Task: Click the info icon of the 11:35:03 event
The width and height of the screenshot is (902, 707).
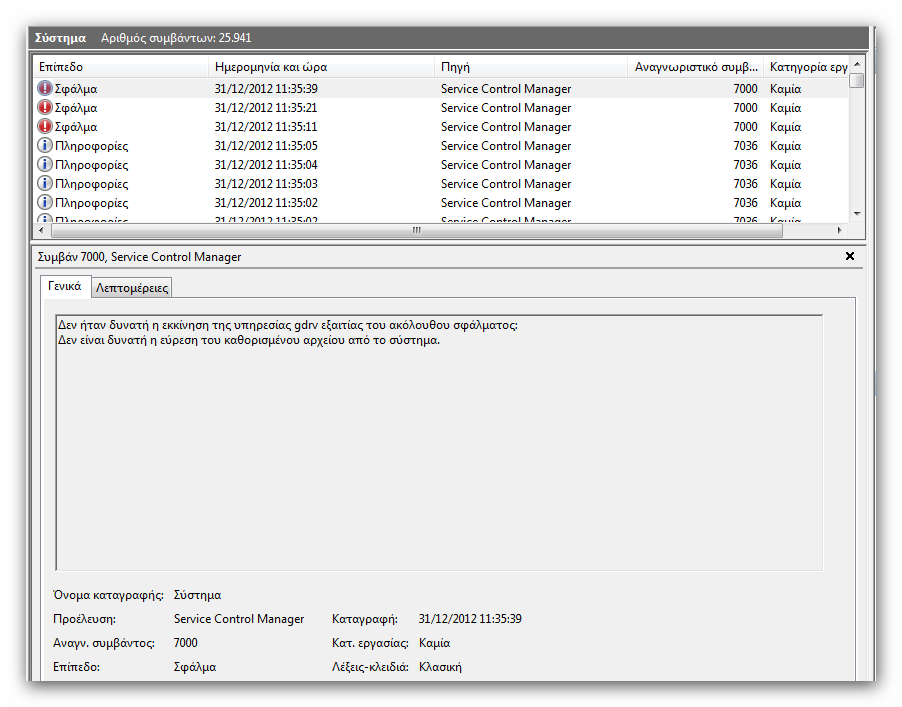Action: pyautogui.click(x=45, y=184)
